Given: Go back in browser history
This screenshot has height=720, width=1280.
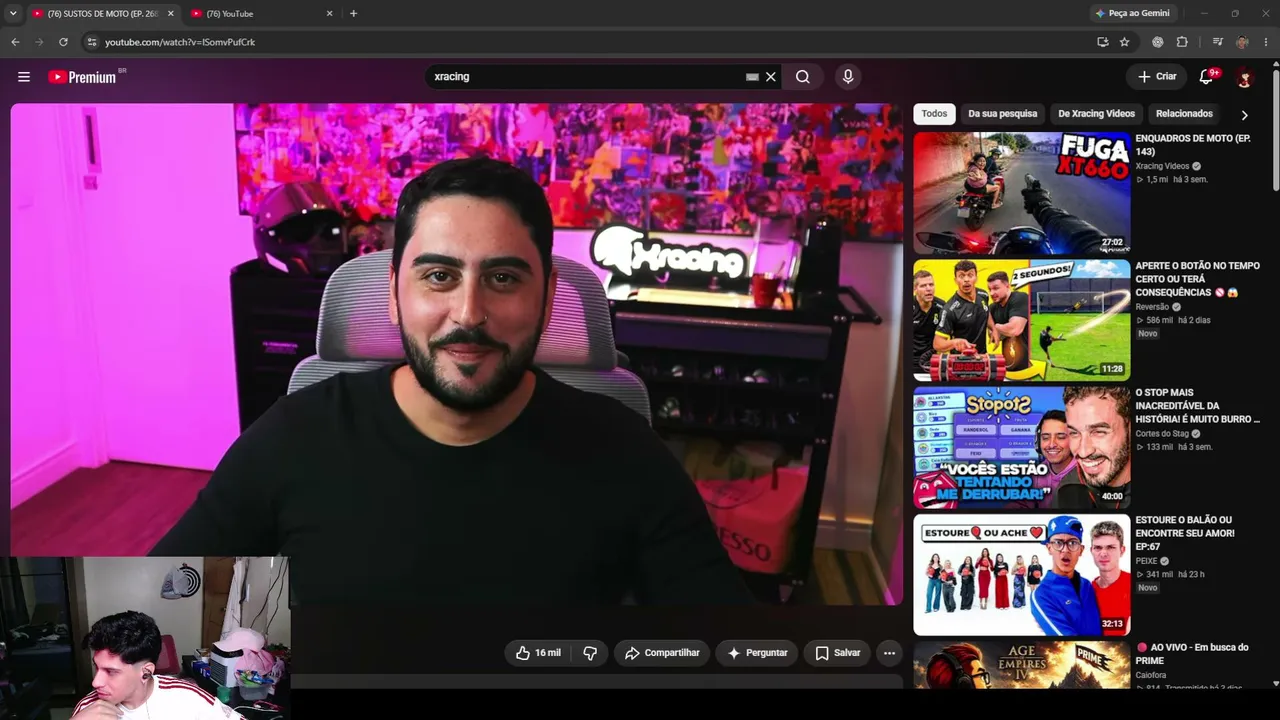Looking at the screenshot, I should [x=15, y=42].
